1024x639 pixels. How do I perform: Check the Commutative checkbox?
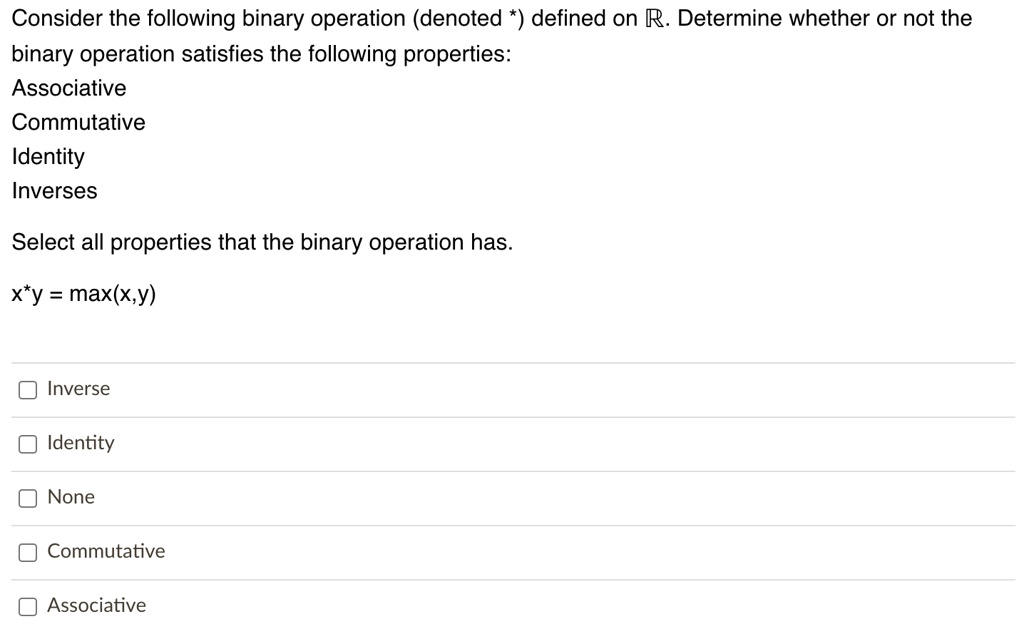[x=27, y=551]
